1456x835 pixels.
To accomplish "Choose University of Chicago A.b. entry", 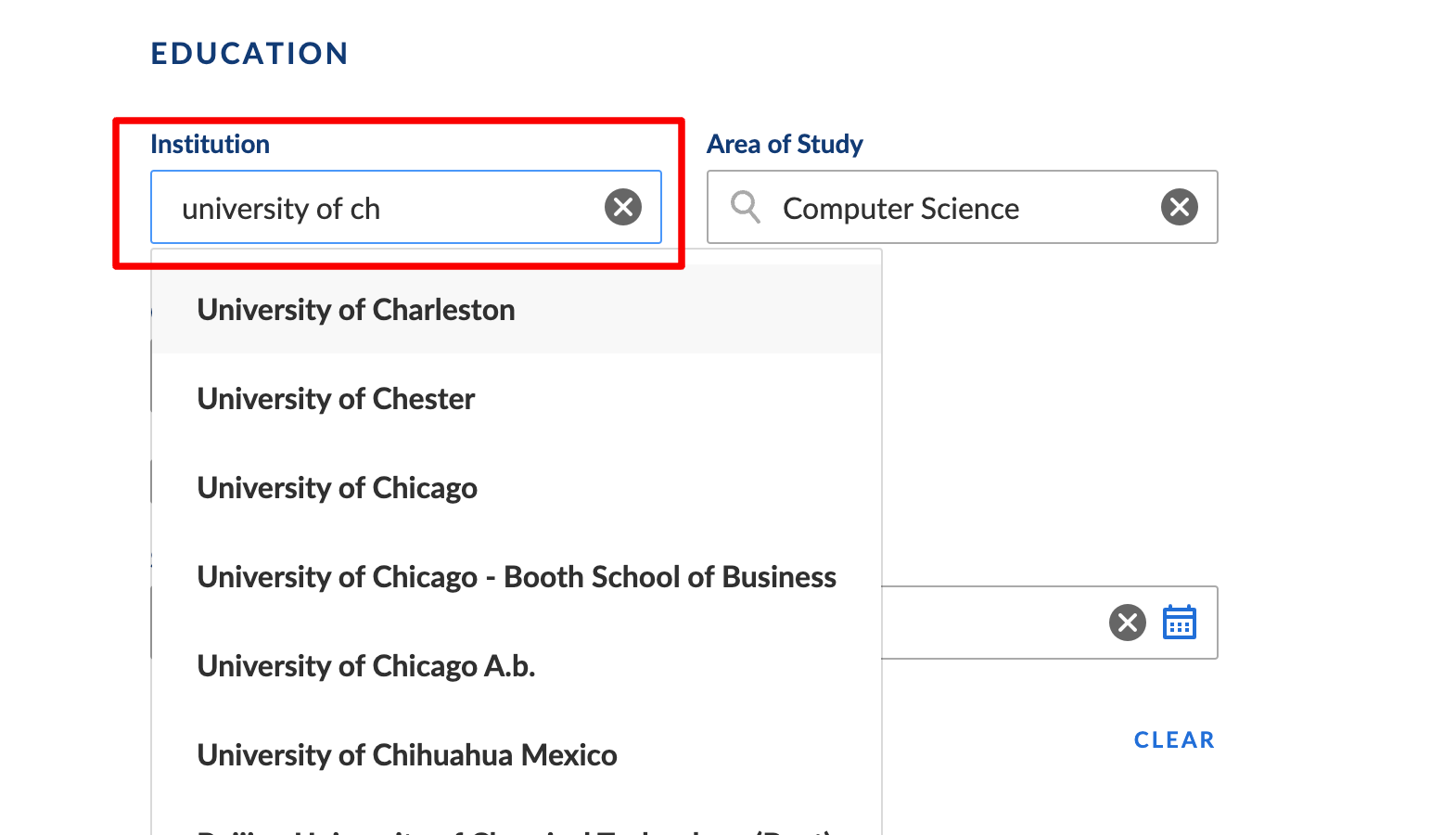I will 366,666.
